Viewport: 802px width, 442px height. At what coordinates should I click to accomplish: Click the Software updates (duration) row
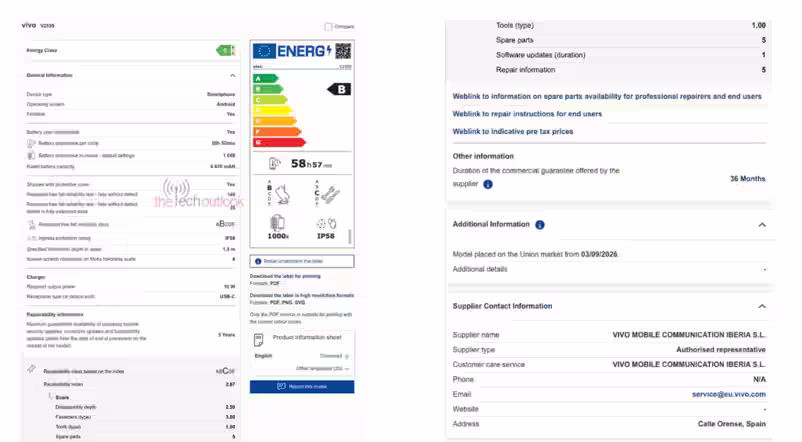[631, 55]
